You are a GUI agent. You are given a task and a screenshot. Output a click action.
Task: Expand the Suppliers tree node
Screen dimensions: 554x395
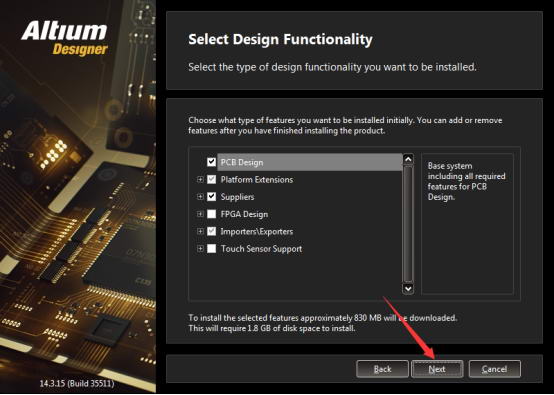[200, 197]
